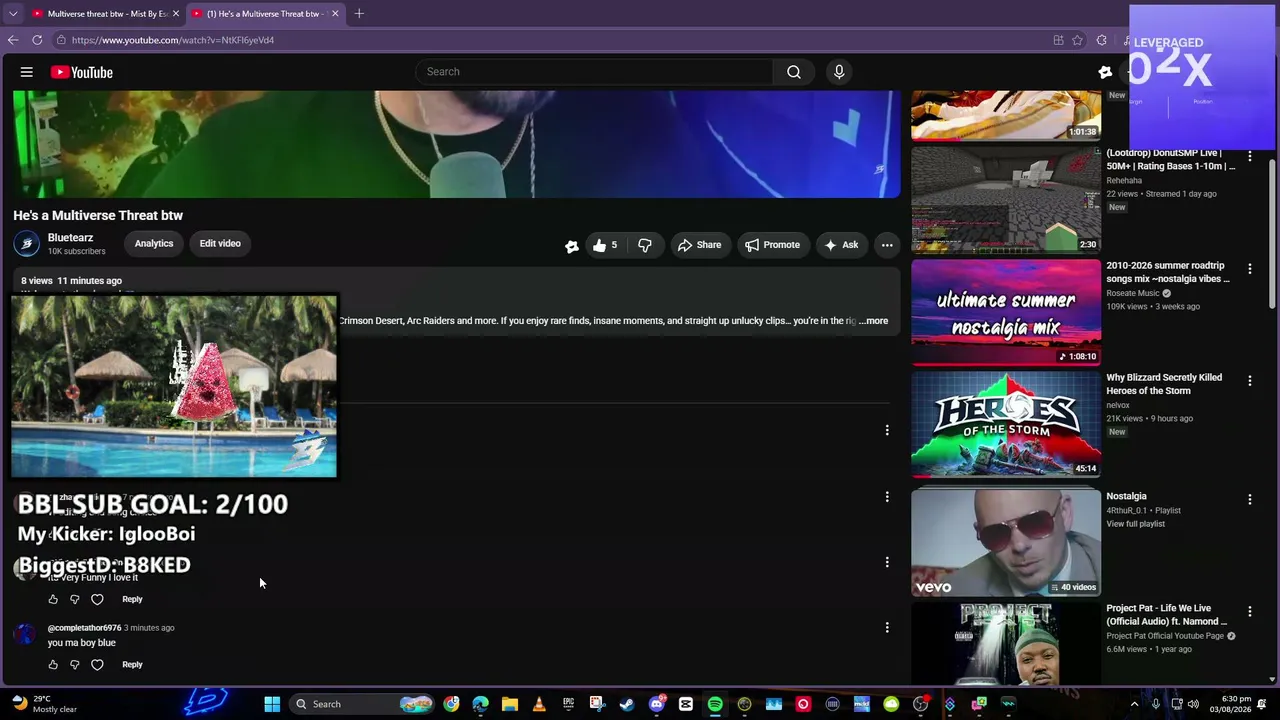Open the Epic Games launcher taskbar icon
1280x720 pixels.
pyautogui.click(x=568, y=704)
